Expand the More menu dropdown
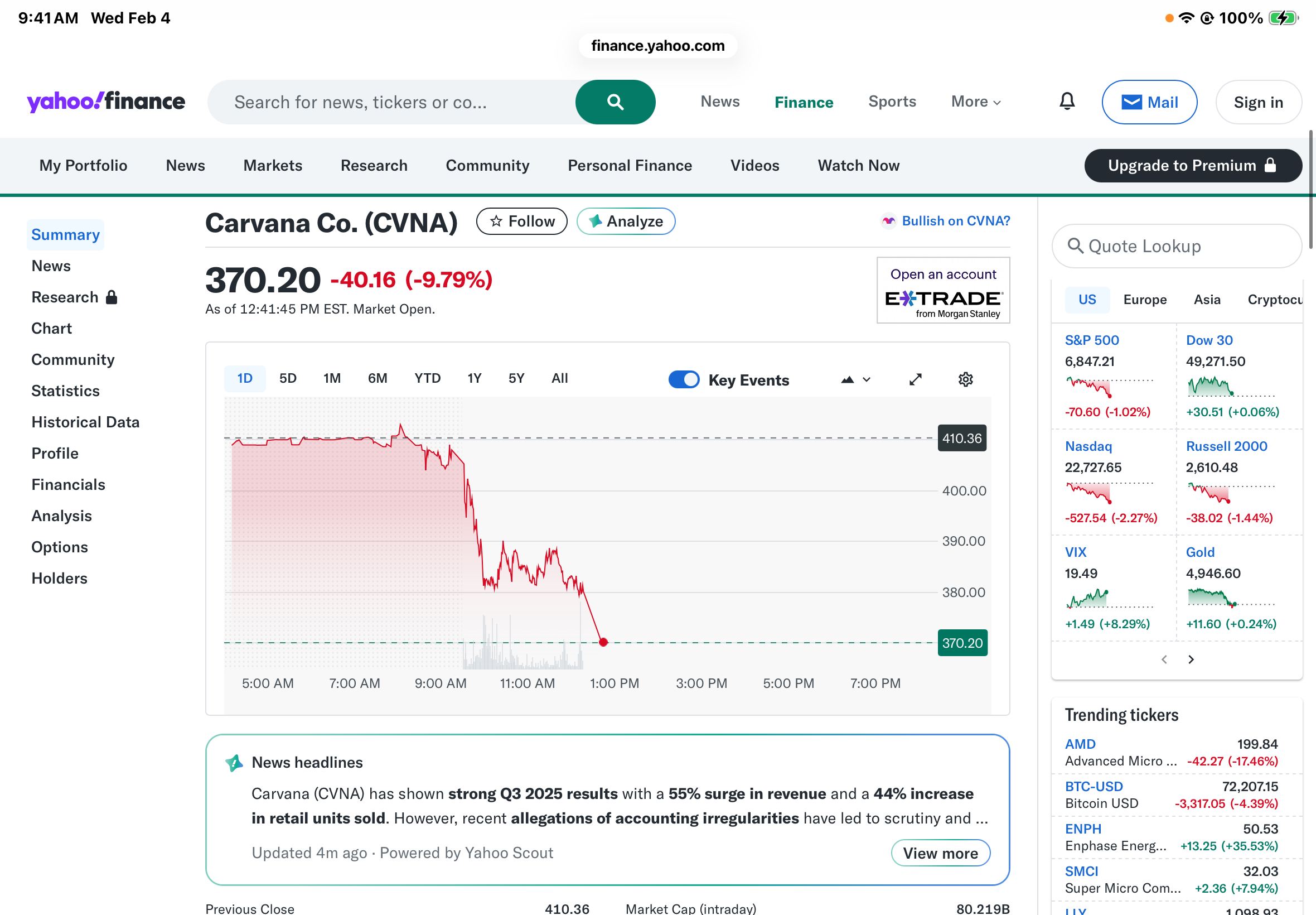1316x915 pixels. [976, 102]
